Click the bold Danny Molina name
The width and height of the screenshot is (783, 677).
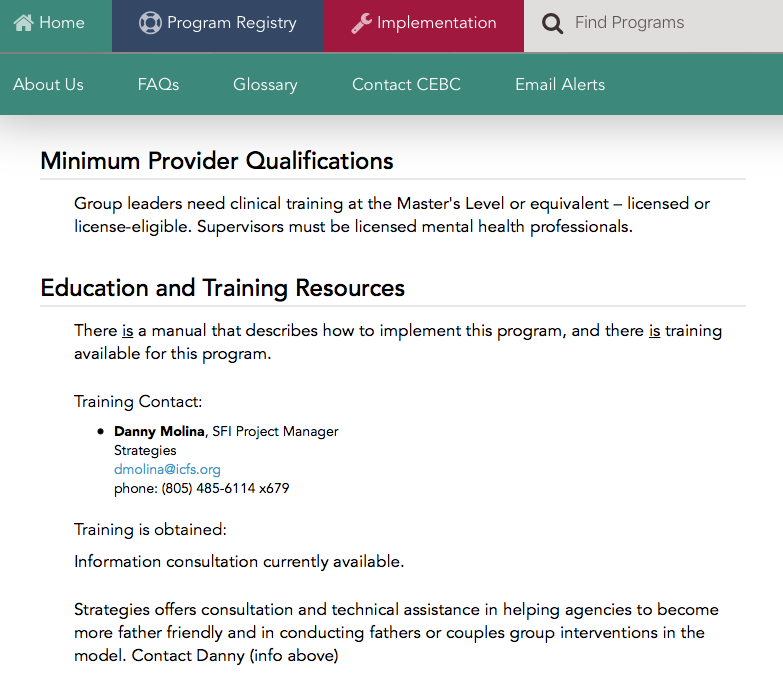(160, 432)
